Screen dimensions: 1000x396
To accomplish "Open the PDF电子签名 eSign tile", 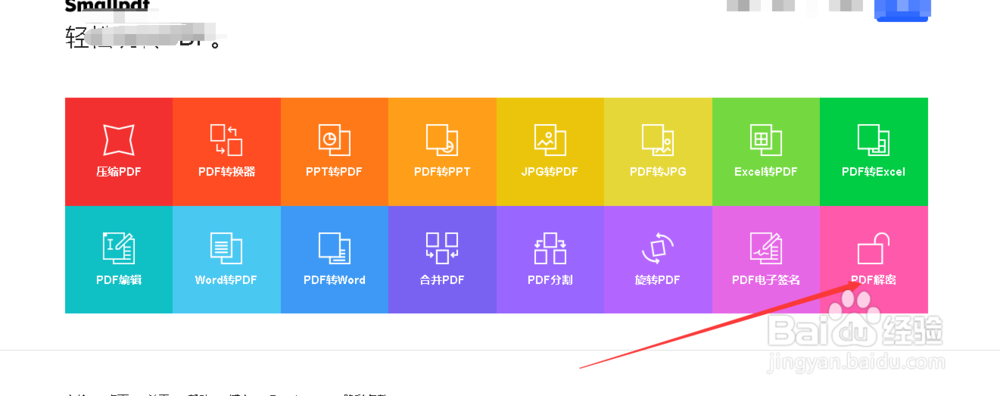I will point(766,260).
